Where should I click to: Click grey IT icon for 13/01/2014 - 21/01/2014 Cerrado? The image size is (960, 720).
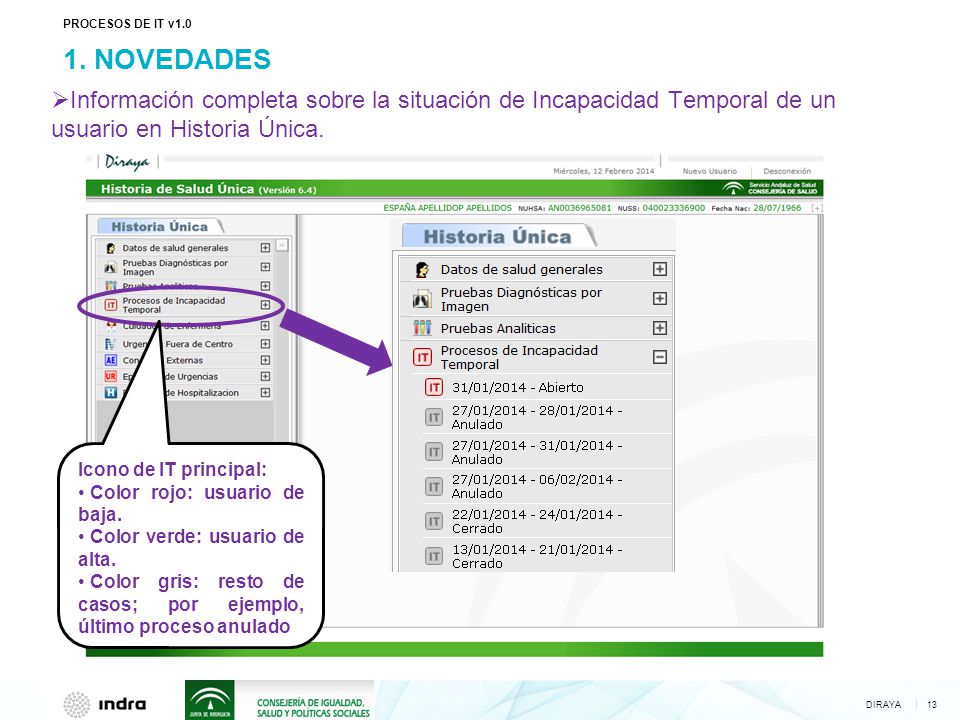click(x=433, y=556)
